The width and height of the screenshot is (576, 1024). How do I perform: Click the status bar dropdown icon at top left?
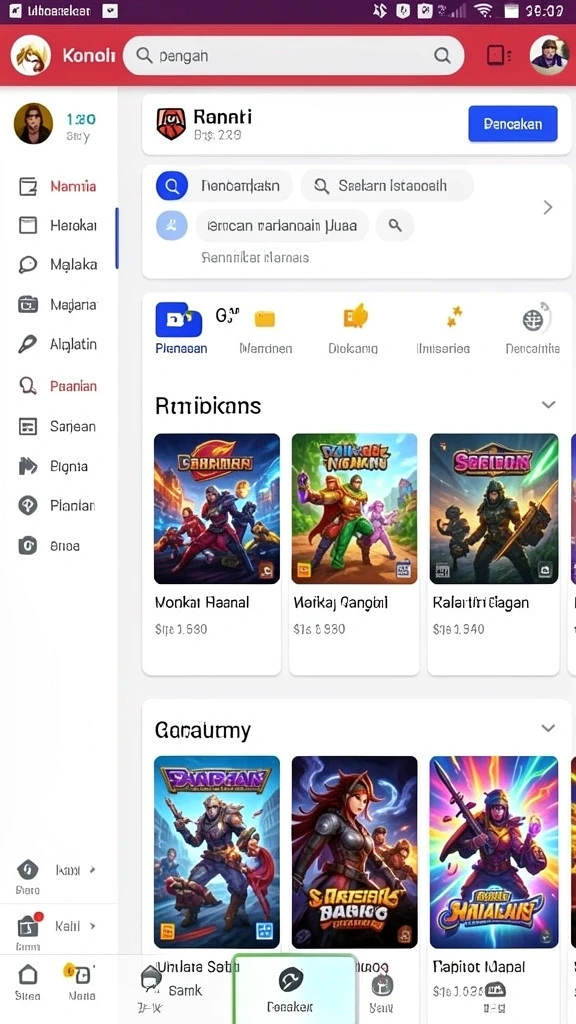tap(110, 10)
